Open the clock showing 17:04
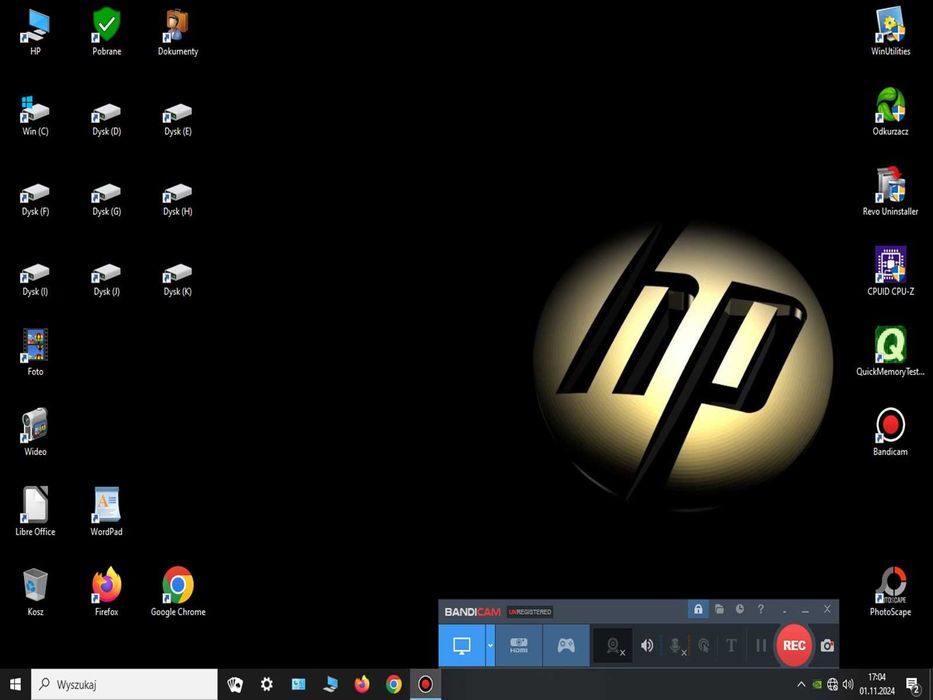The width and height of the screenshot is (933, 700). click(876, 685)
